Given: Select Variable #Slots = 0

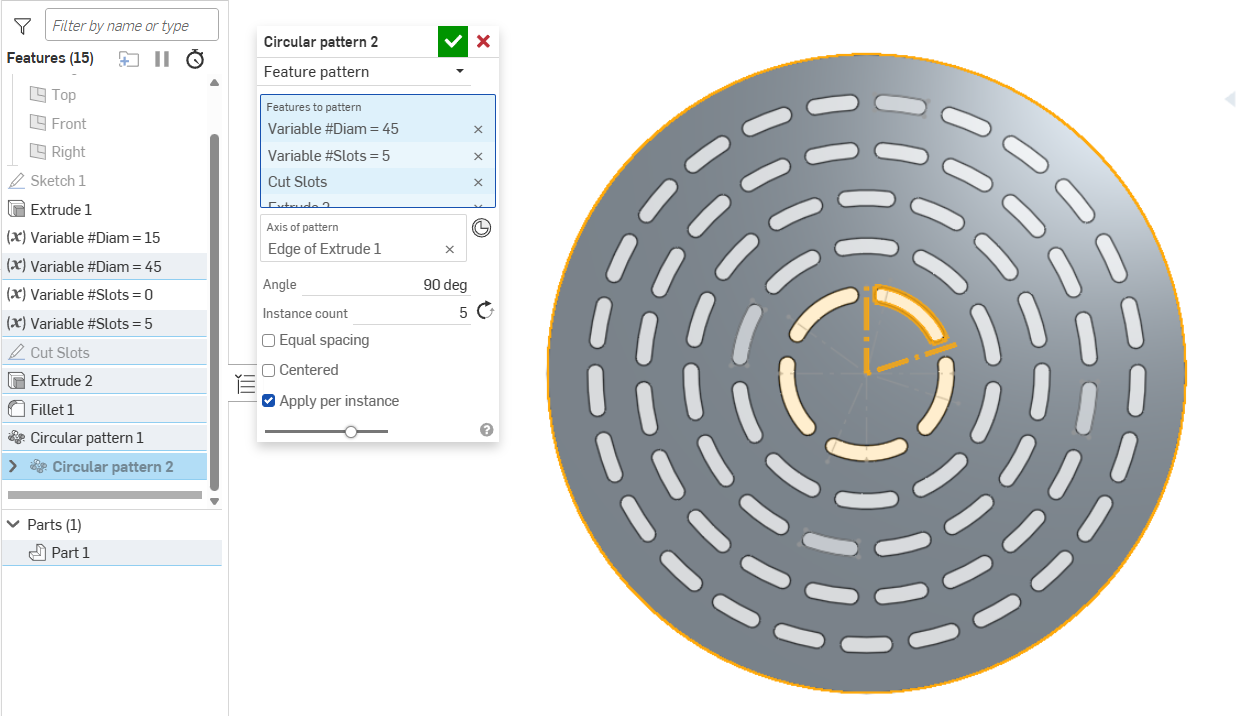Looking at the screenshot, I should (x=91, y=295).
